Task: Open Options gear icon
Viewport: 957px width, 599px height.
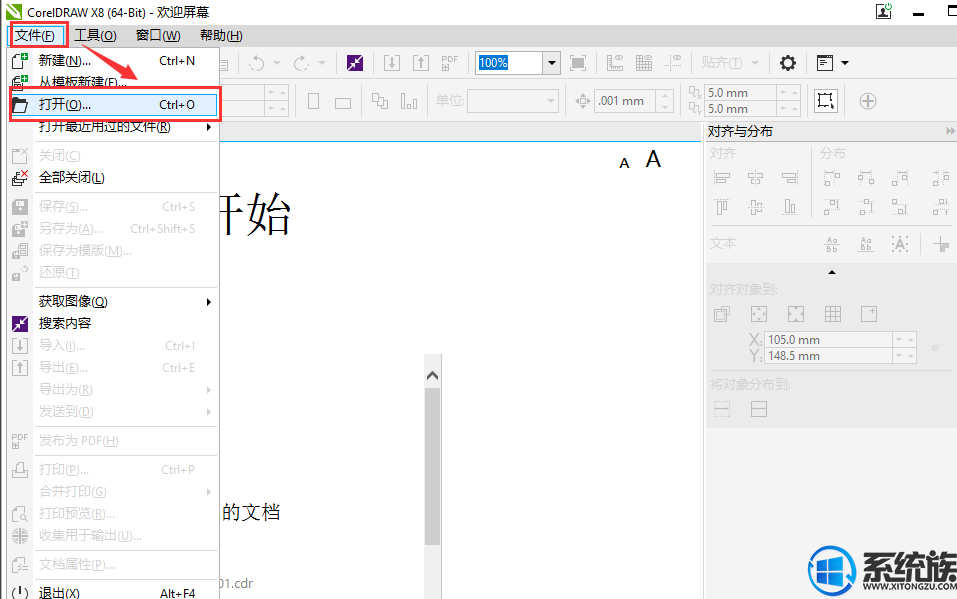Action: 787,62
